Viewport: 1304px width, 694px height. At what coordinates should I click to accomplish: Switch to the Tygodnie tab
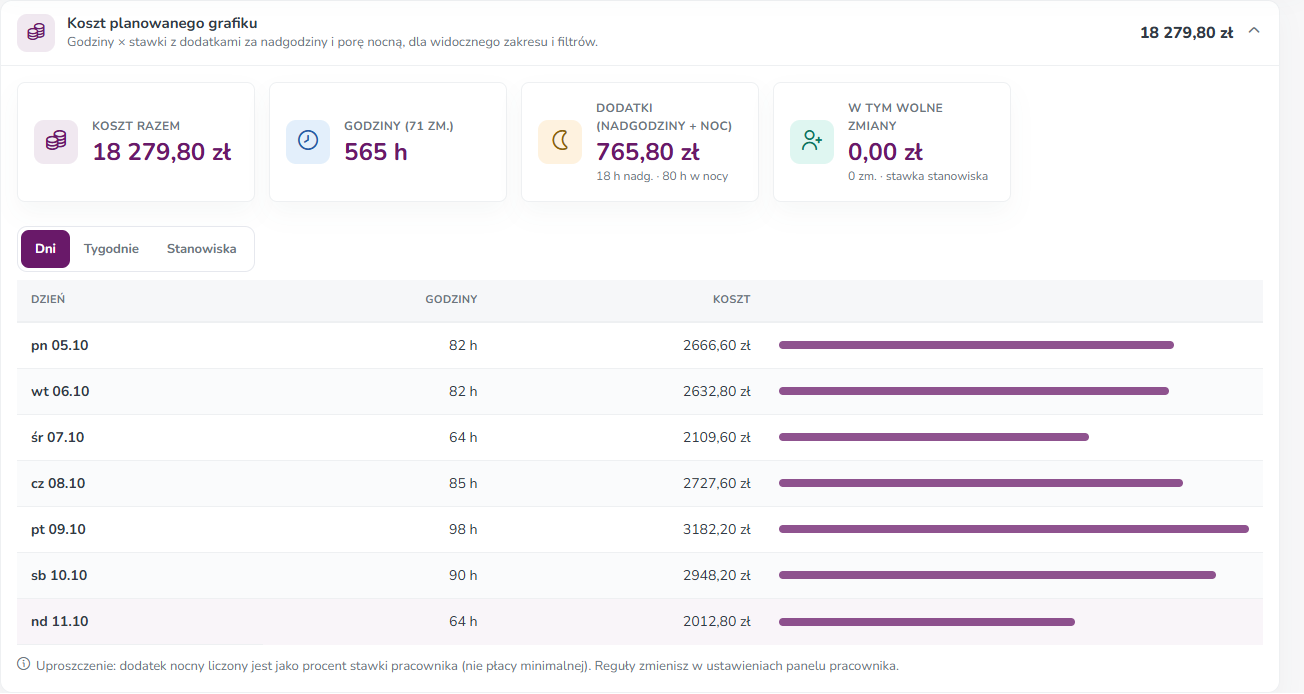pos(111,249)
